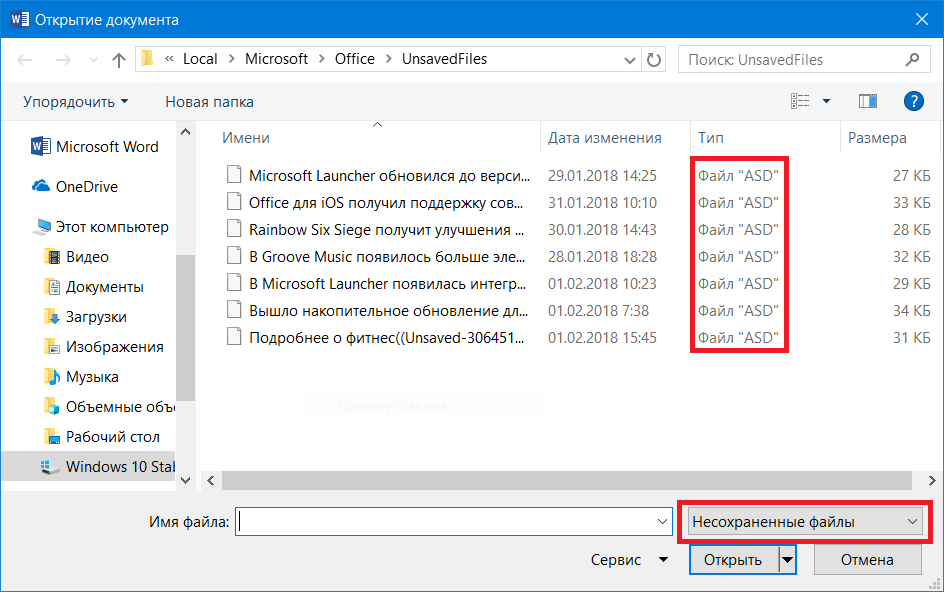Screen dimensions: 944x592
Task: Click date 01.02.2018 15:45 cell
Action: coord(602,338)
